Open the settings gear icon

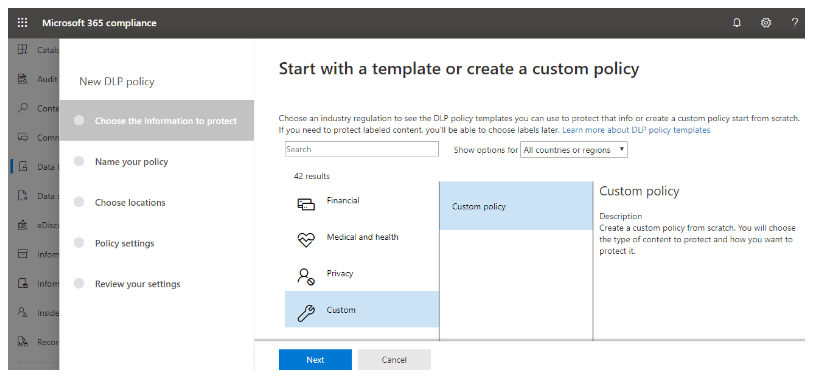(x=766, y=23)
